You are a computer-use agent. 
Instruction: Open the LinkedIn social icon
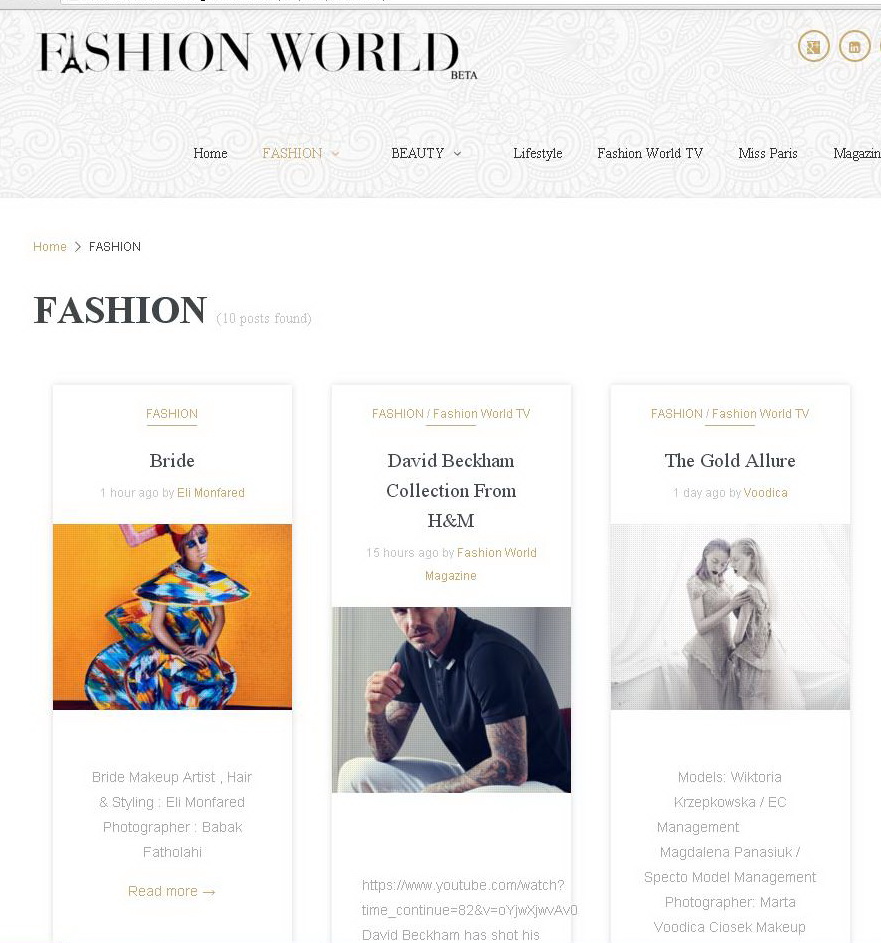tap(855, 46)
